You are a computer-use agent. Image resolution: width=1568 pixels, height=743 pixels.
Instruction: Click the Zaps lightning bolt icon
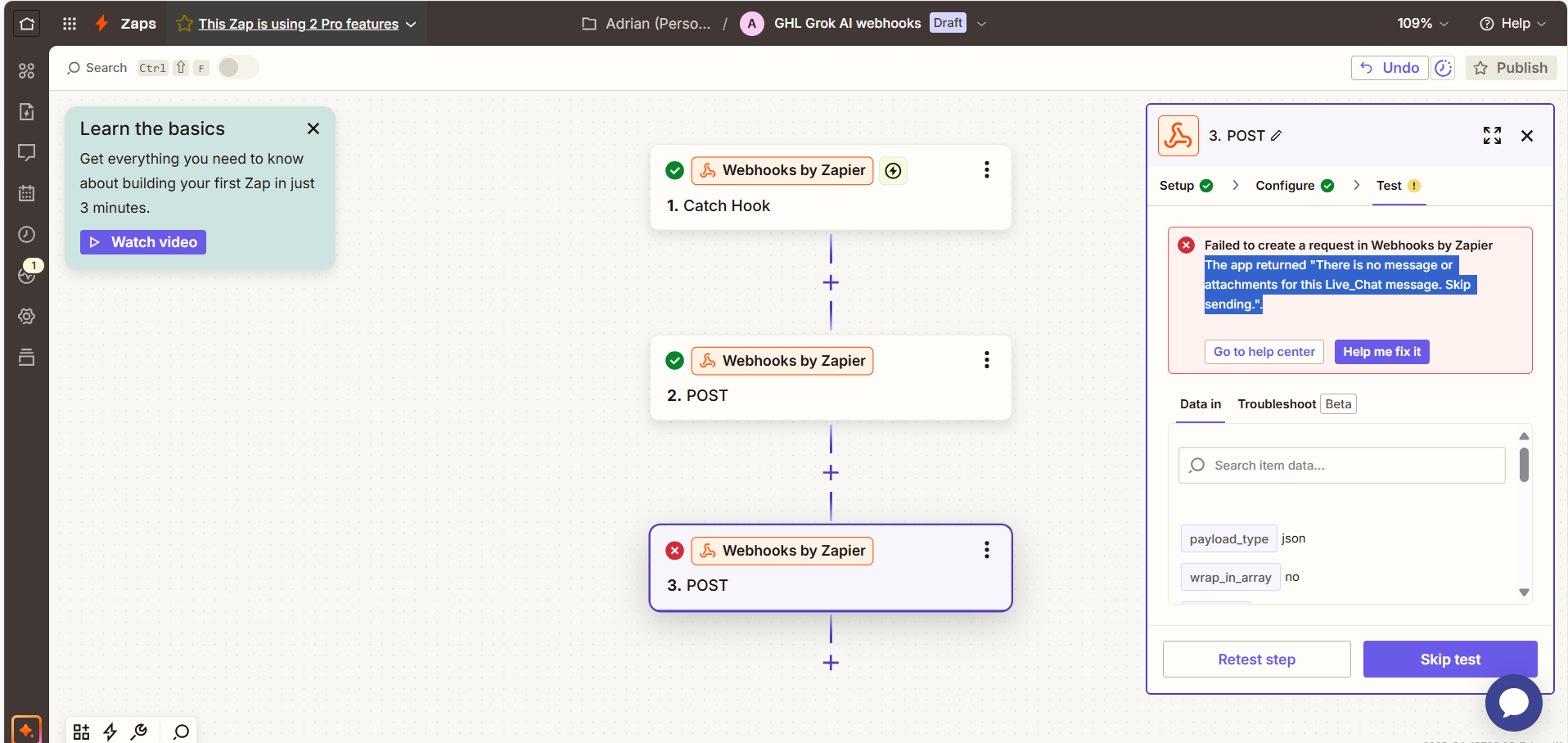click(x=102, y=24)
